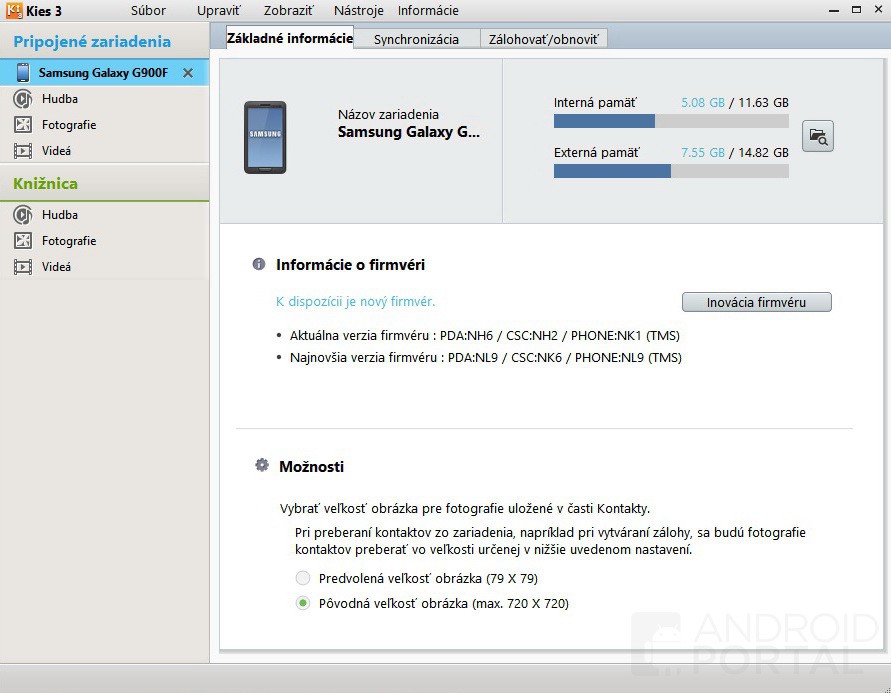This screenshot has height=693, width=891.
Task: Switch to the Zálohovať/obnoviť tab
Action: click(544, 39)
